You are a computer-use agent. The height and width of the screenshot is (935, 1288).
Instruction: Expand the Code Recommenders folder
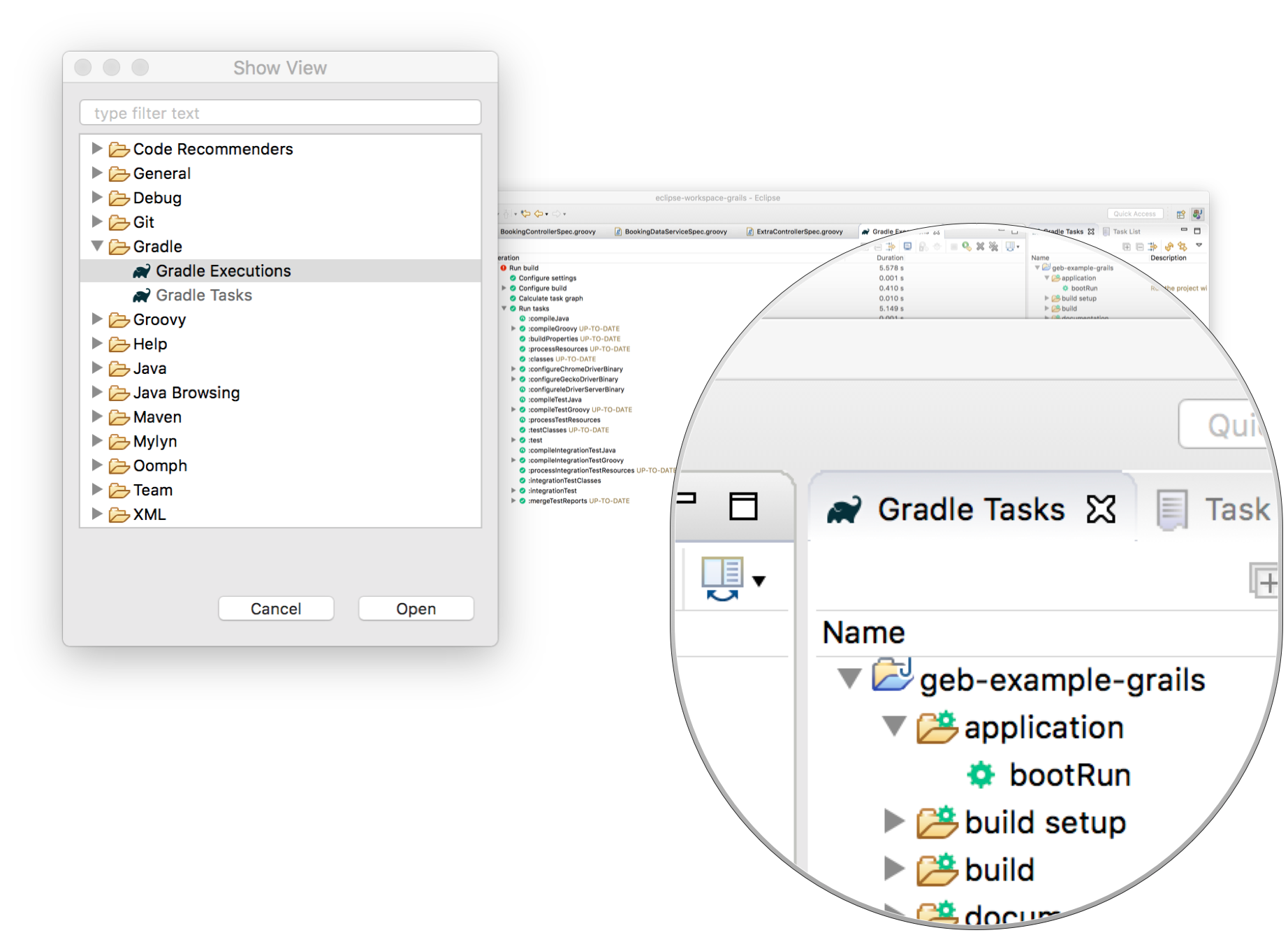[98, 149]
